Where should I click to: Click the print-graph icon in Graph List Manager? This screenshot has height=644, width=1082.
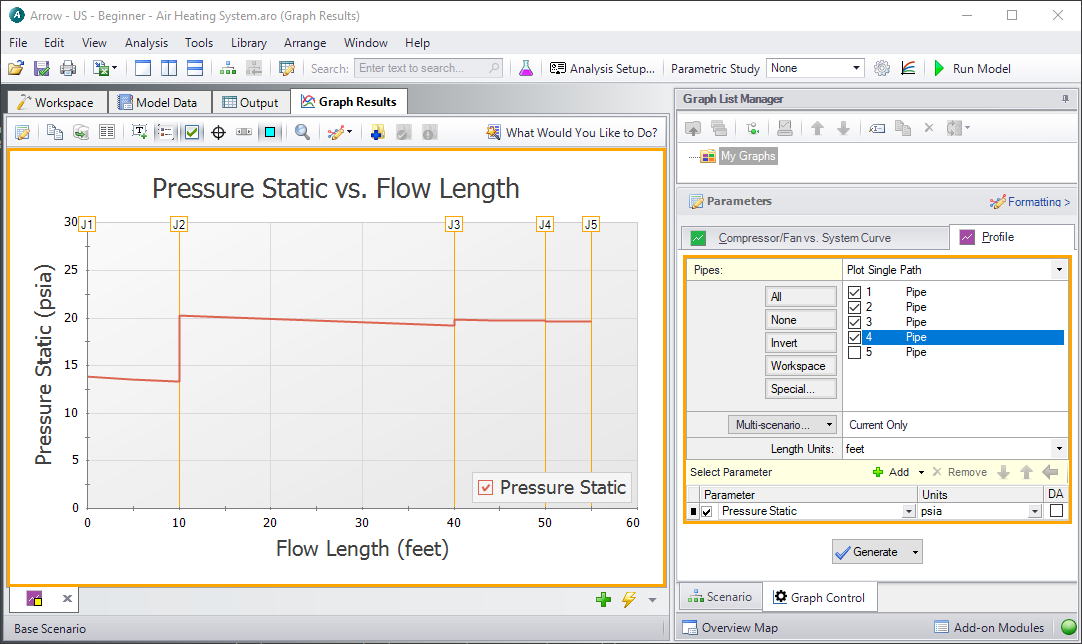[785, 128]
